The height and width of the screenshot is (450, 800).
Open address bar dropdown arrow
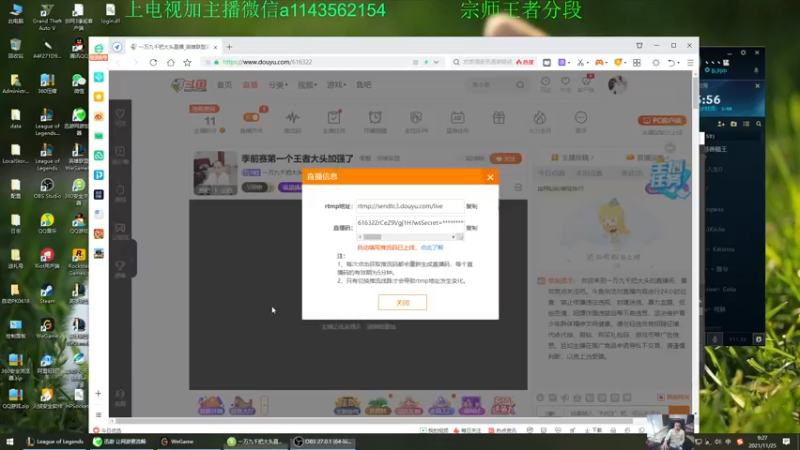(436, 62)
